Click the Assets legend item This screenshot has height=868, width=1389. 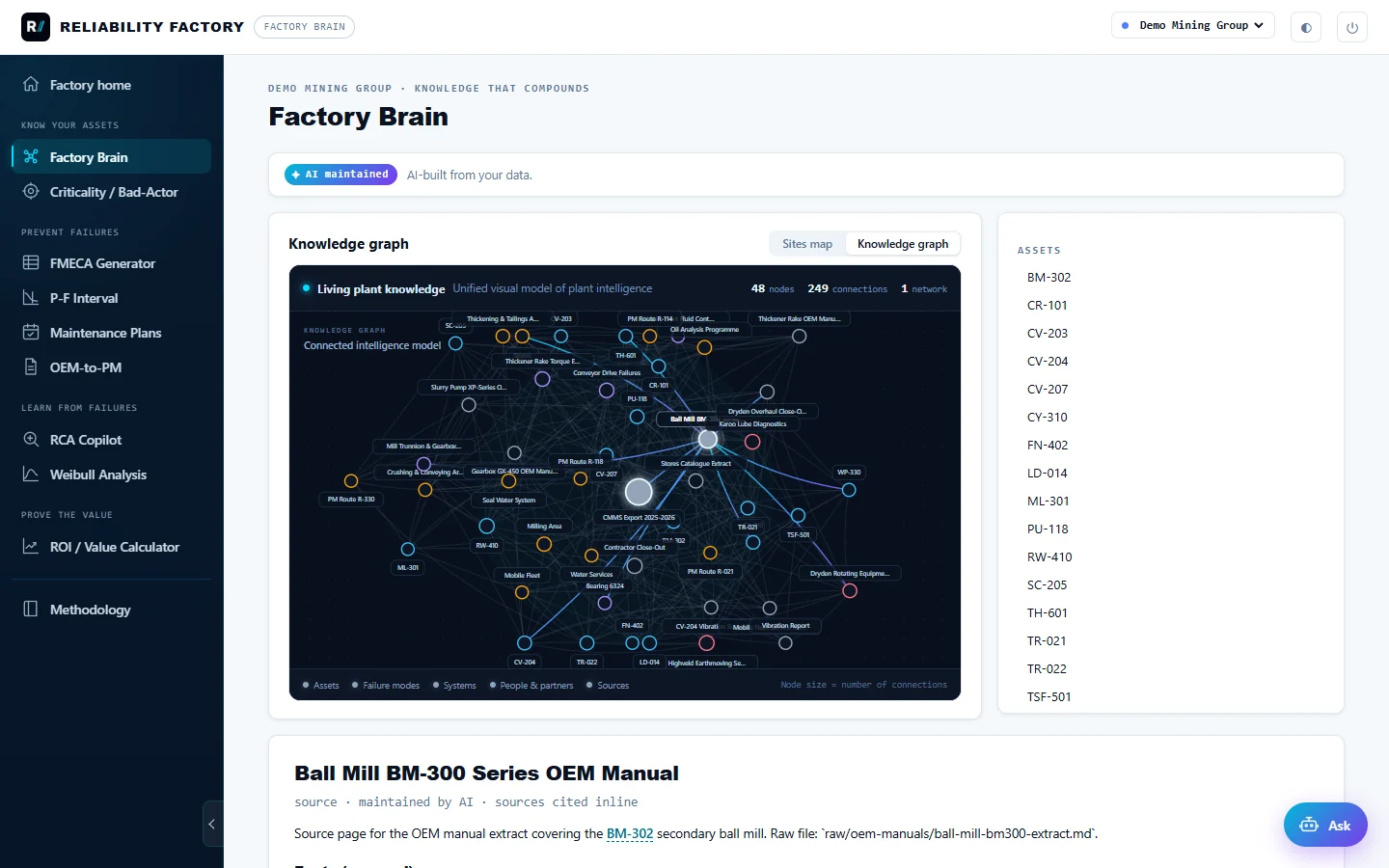tap(321, 686)
